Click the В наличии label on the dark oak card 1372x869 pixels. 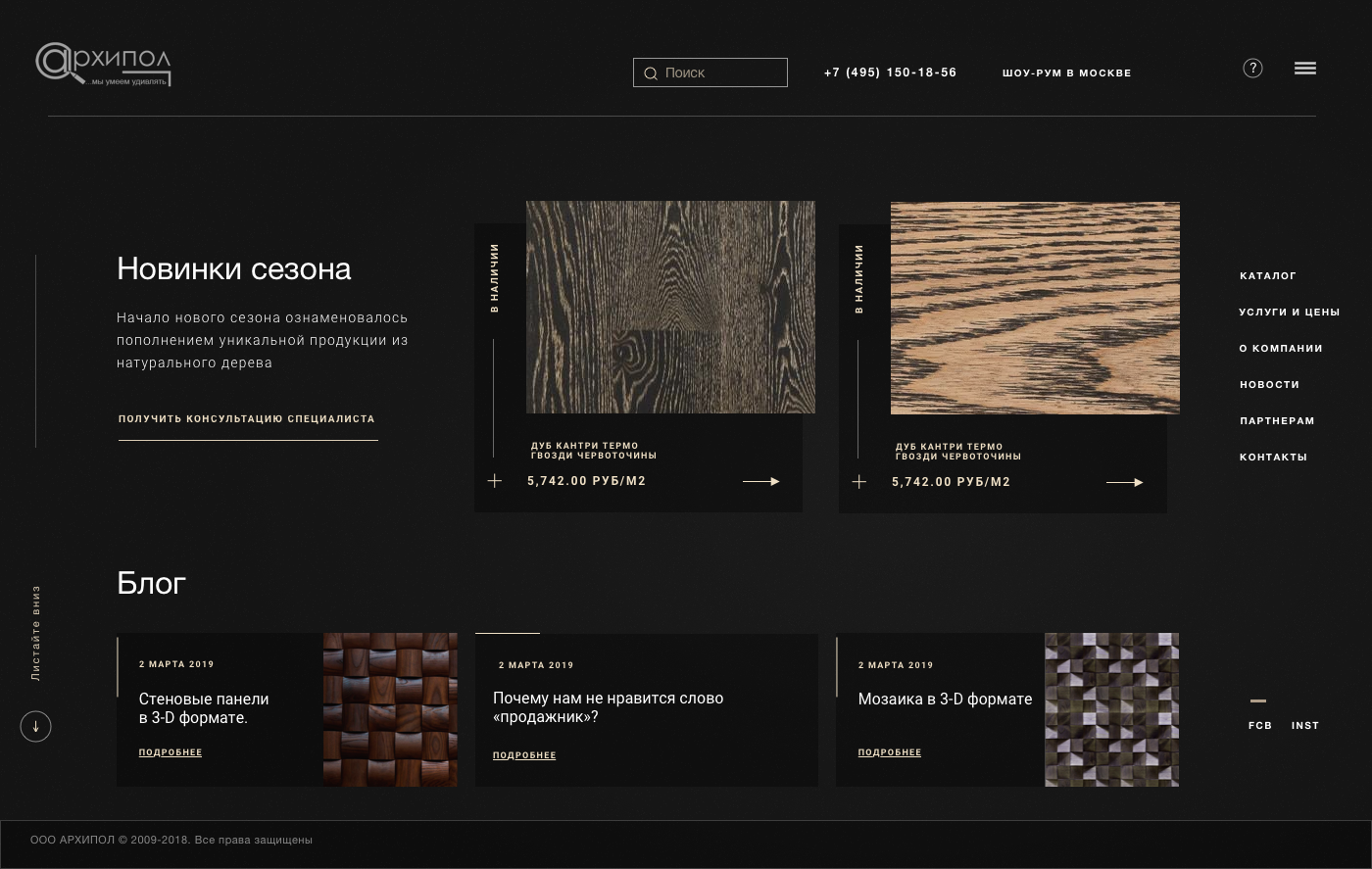495,278
